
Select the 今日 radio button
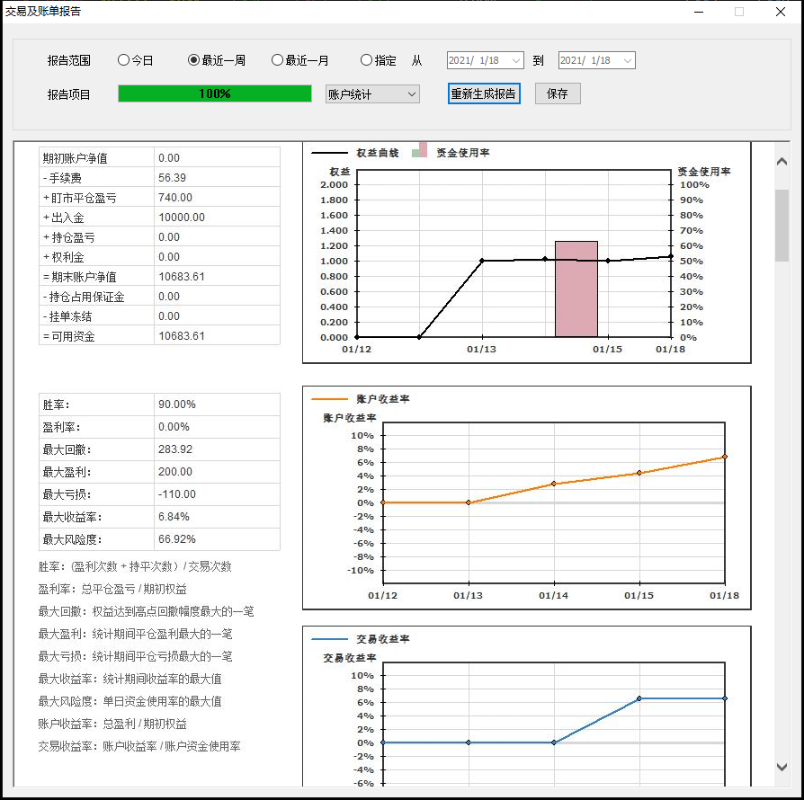click(x=124, y=60)
